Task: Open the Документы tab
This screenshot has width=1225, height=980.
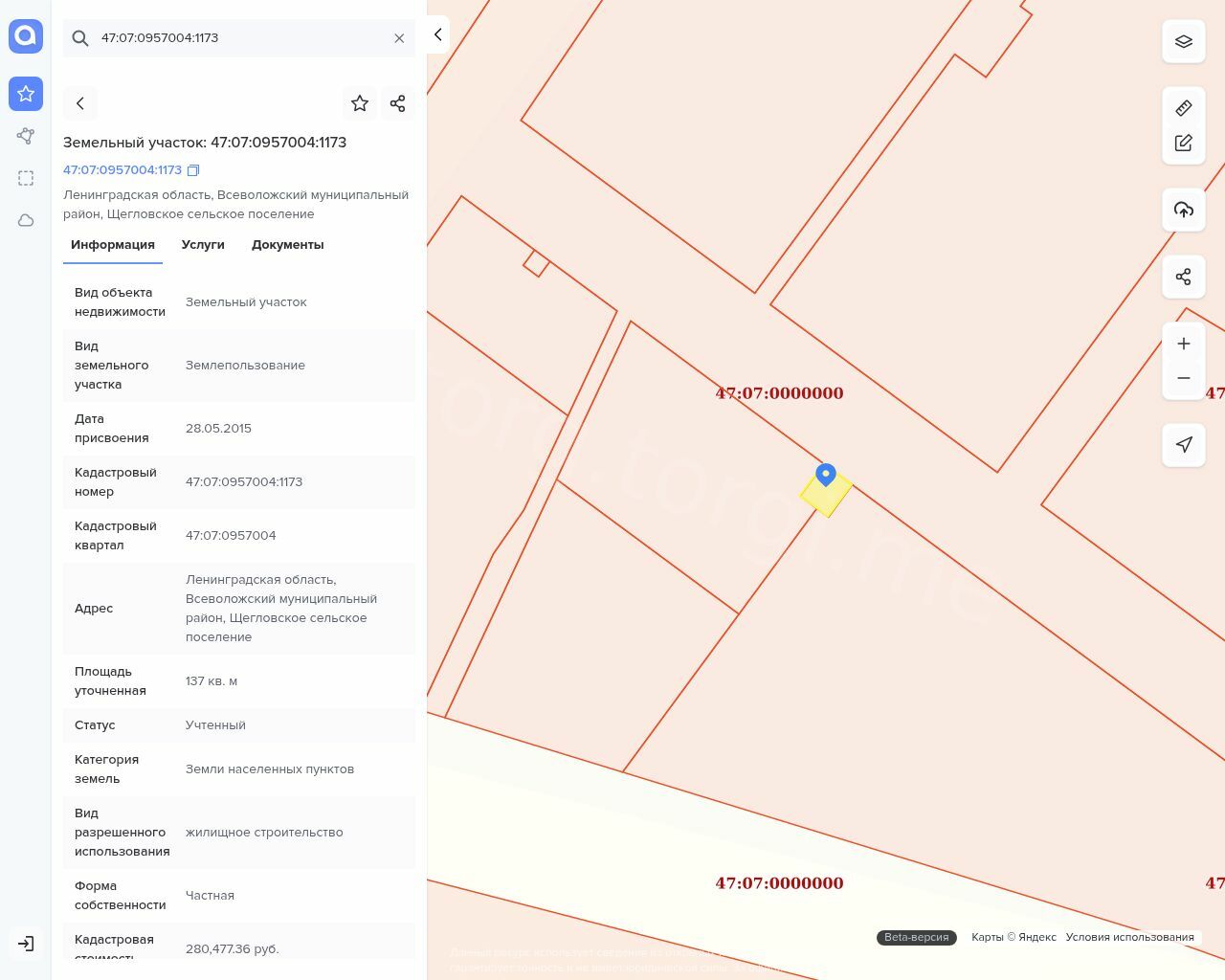Action: click(x=287, y=245)
